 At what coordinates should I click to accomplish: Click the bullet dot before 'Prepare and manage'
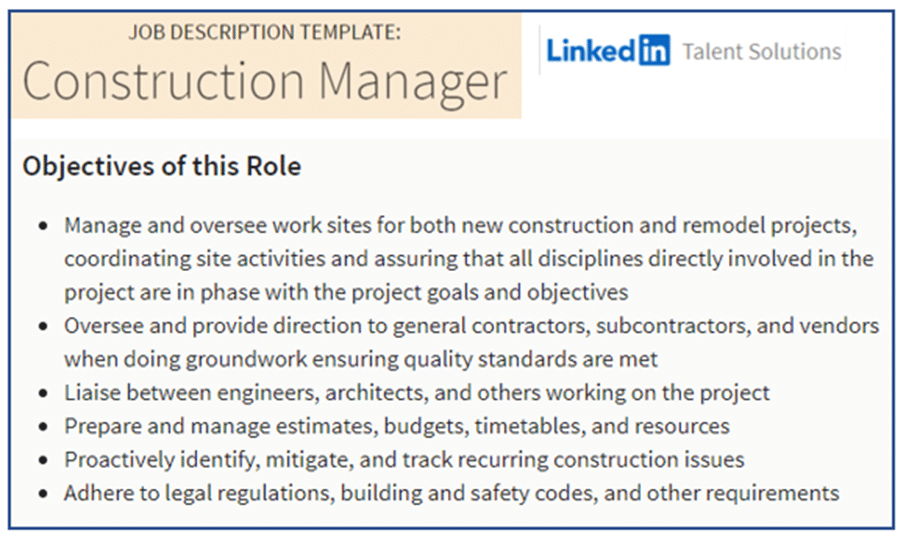pos(43,427)
